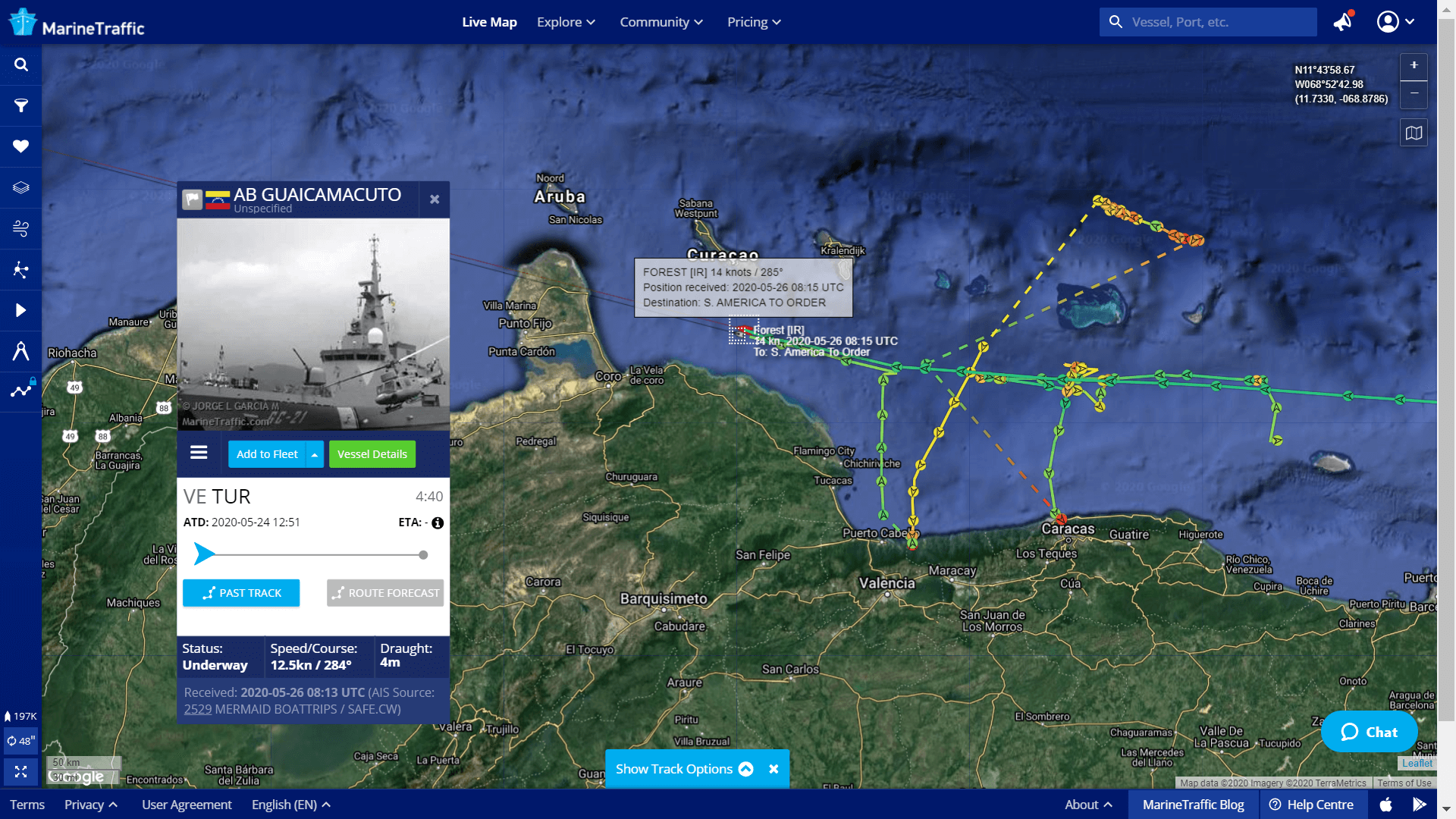Open the density maps icon

tap(20, 269)
